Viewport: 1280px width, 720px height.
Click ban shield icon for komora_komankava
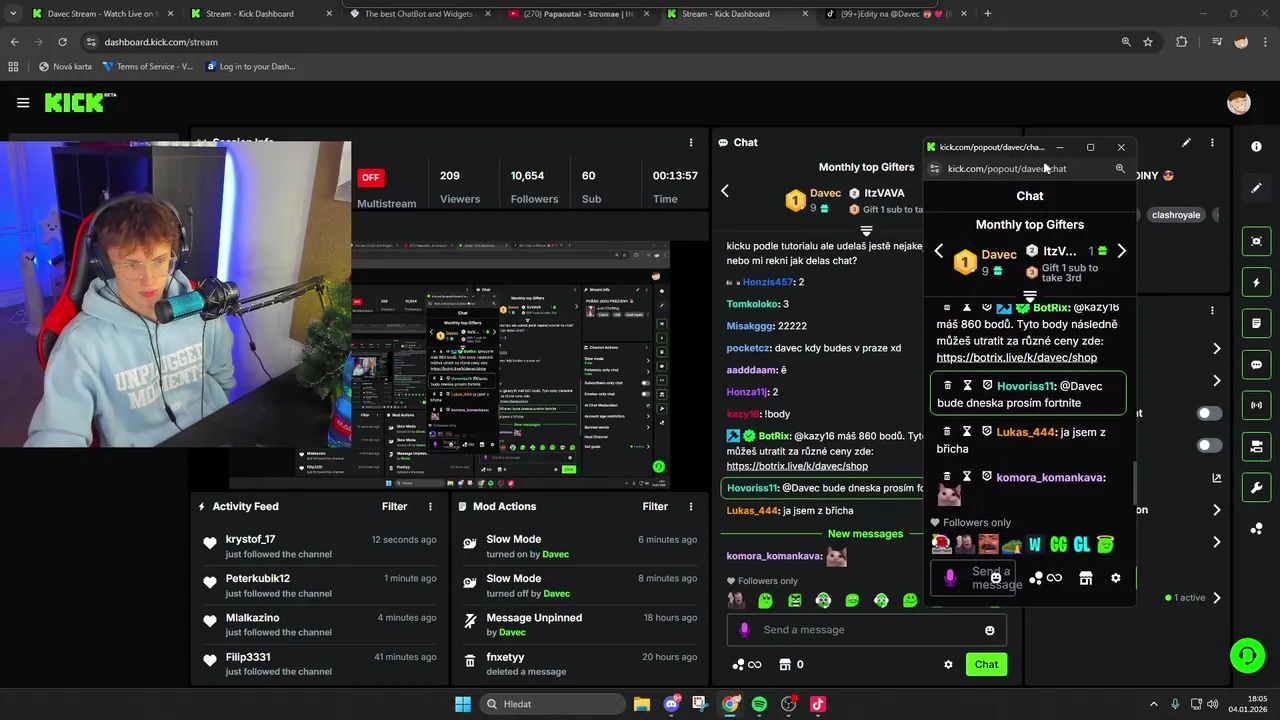[x=987, y=476]
